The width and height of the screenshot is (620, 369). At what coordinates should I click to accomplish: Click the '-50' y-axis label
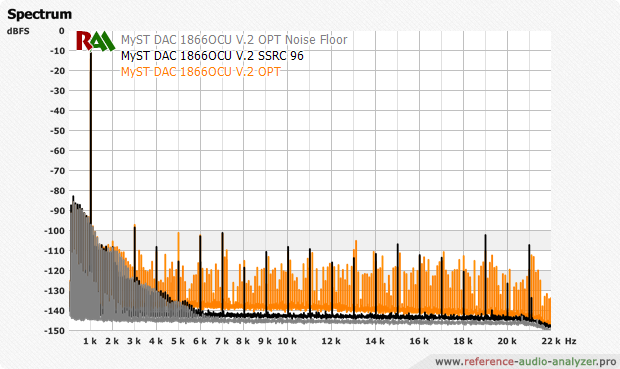(x=57, y=131)
